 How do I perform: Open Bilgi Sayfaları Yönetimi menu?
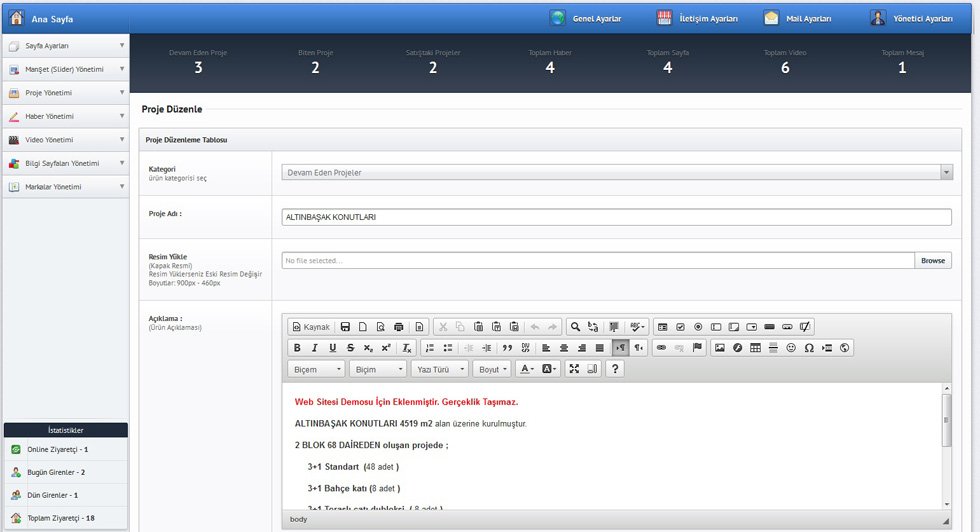(66, 163)
